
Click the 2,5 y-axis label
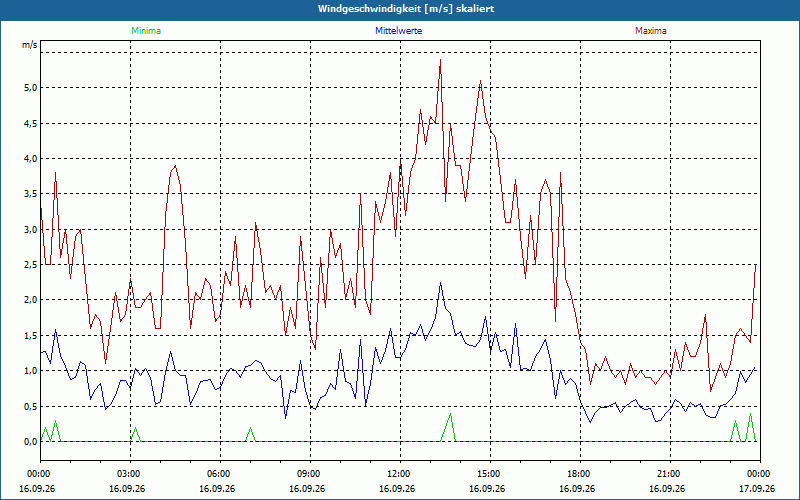(x=31, y=265)
